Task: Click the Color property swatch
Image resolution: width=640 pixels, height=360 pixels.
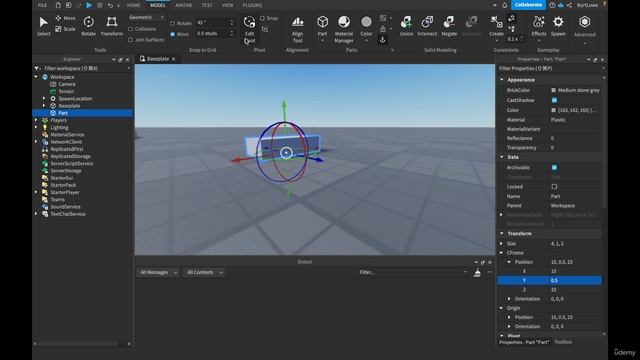Action: (553, 110)
